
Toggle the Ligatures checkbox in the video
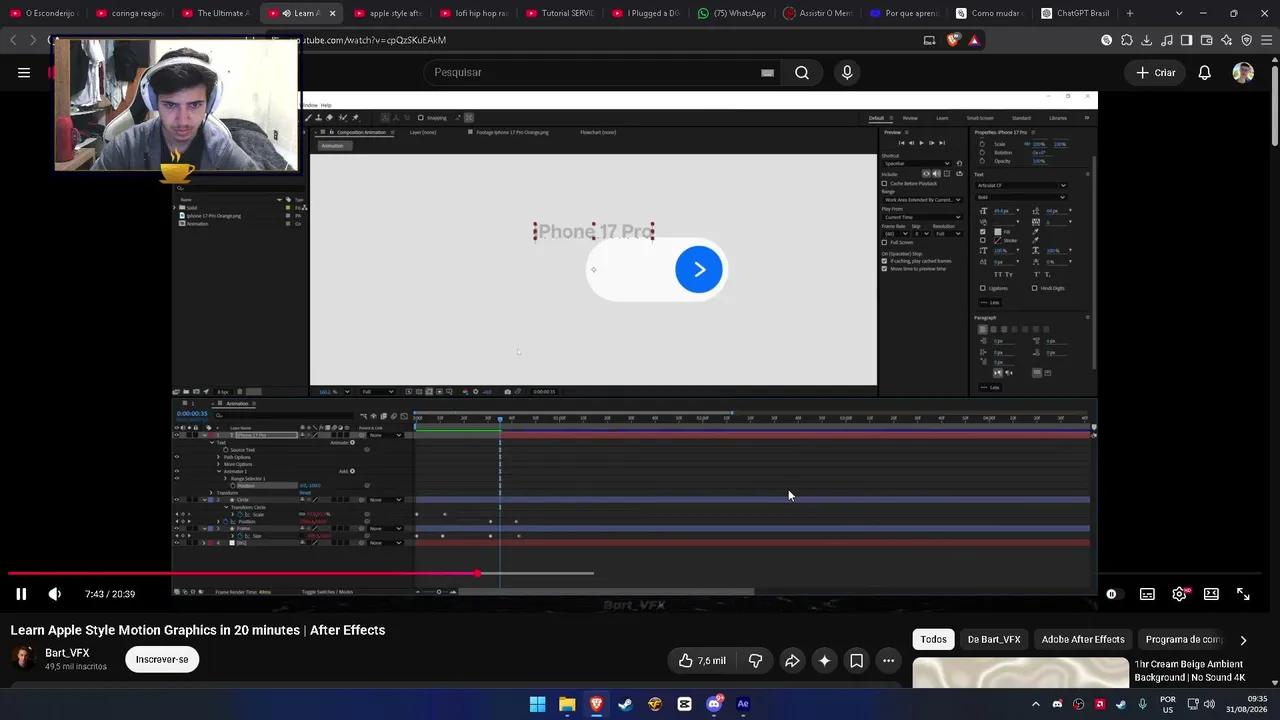982,288
